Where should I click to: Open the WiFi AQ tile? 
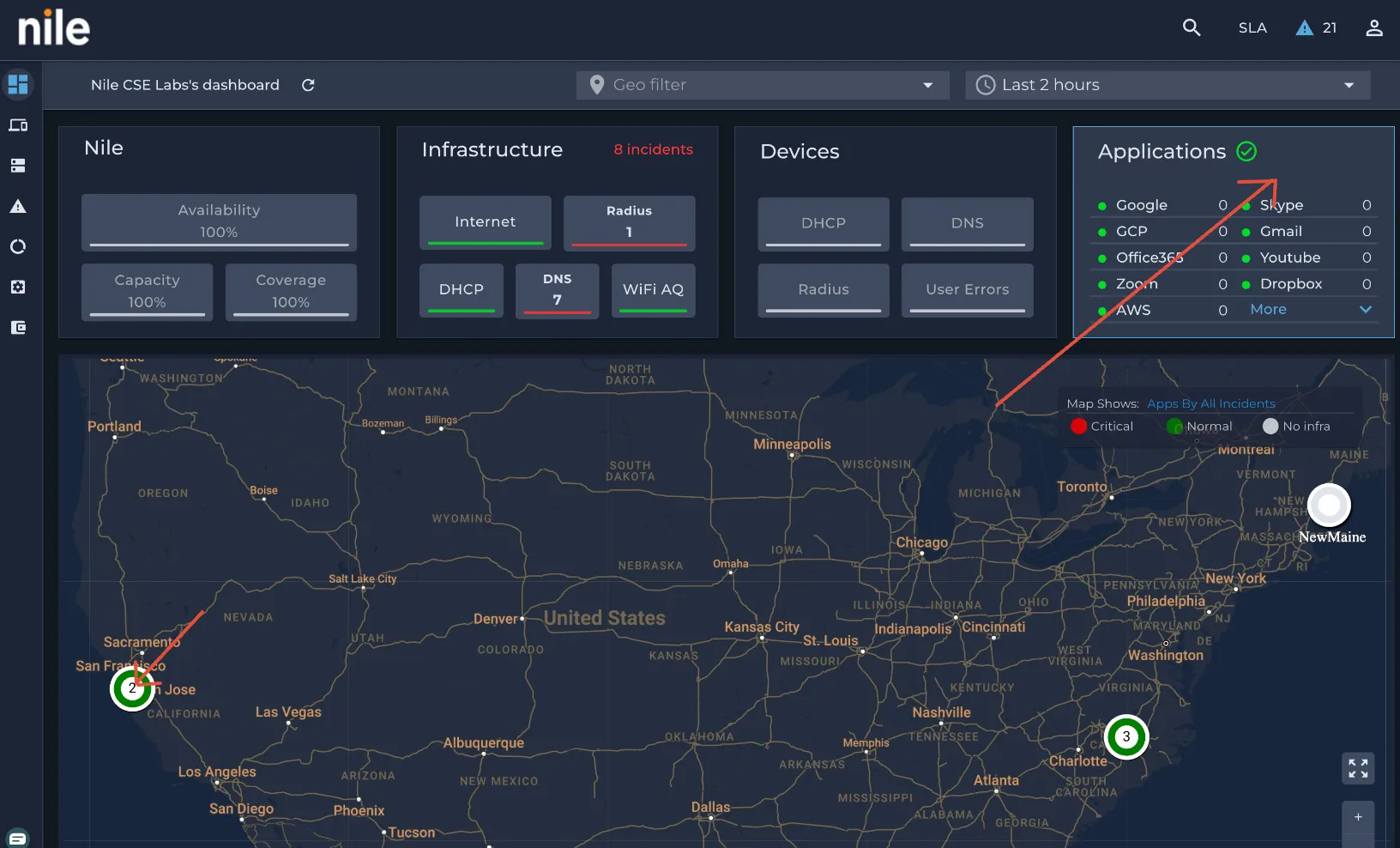coord(653,290)
